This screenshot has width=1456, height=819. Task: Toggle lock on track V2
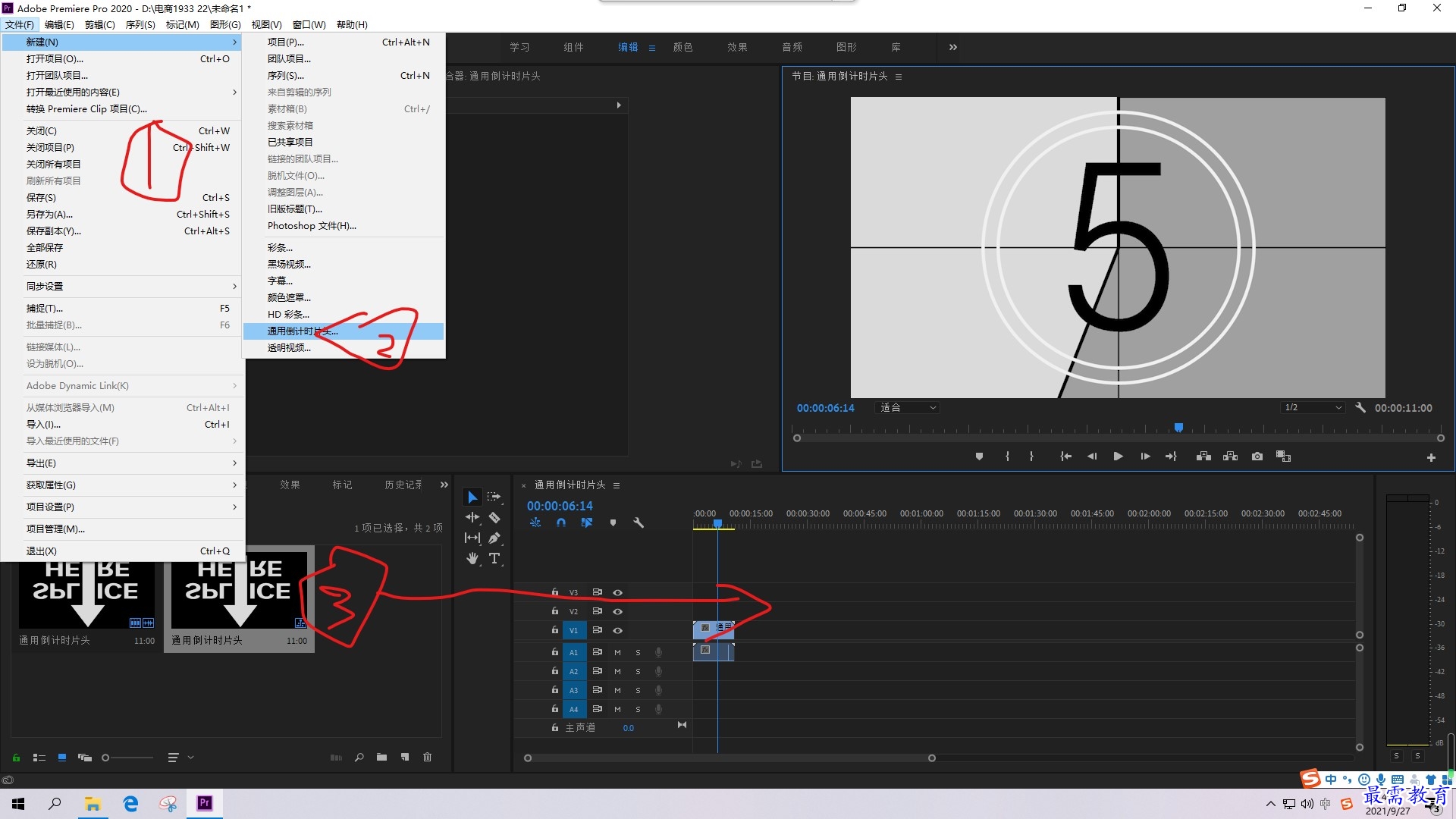click(554, 611)
